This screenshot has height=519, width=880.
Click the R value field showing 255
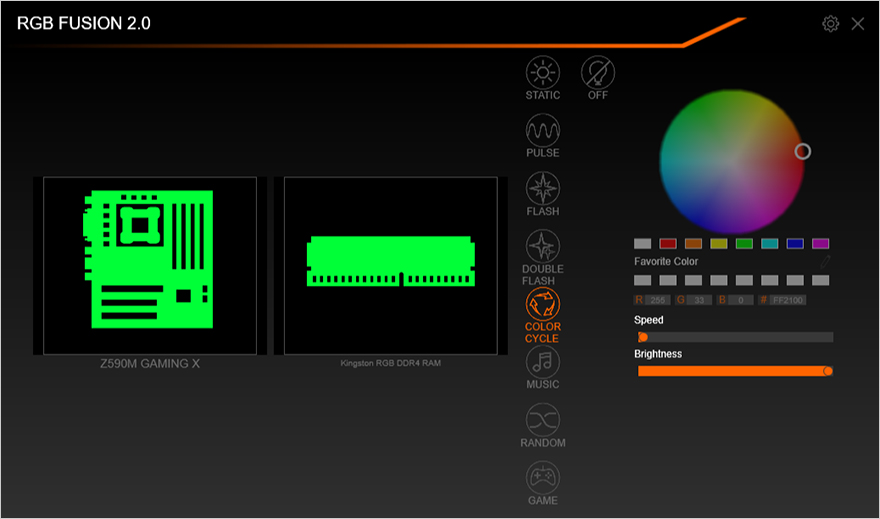point(658,300)
